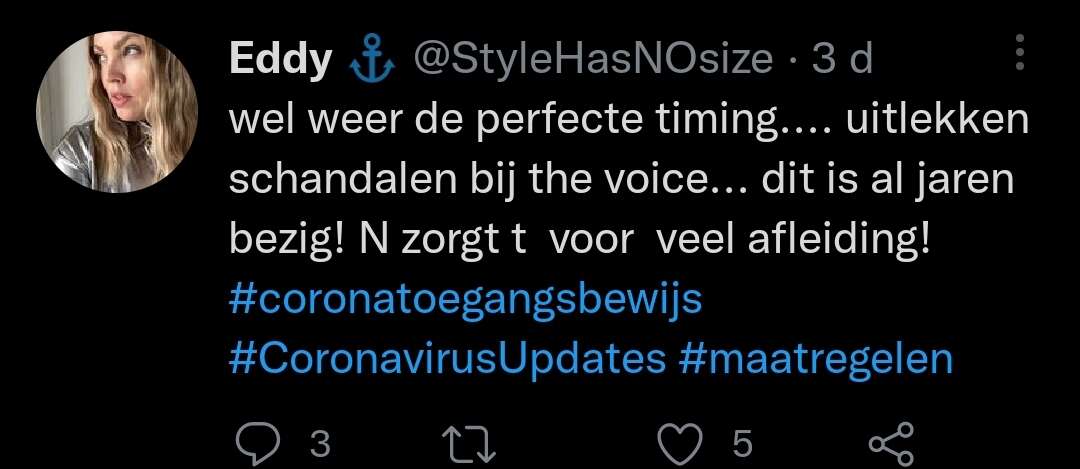Screen dimensions: 1080x469
Task: Open the three-dot more options menu
Action: [x=1020, y=52]
